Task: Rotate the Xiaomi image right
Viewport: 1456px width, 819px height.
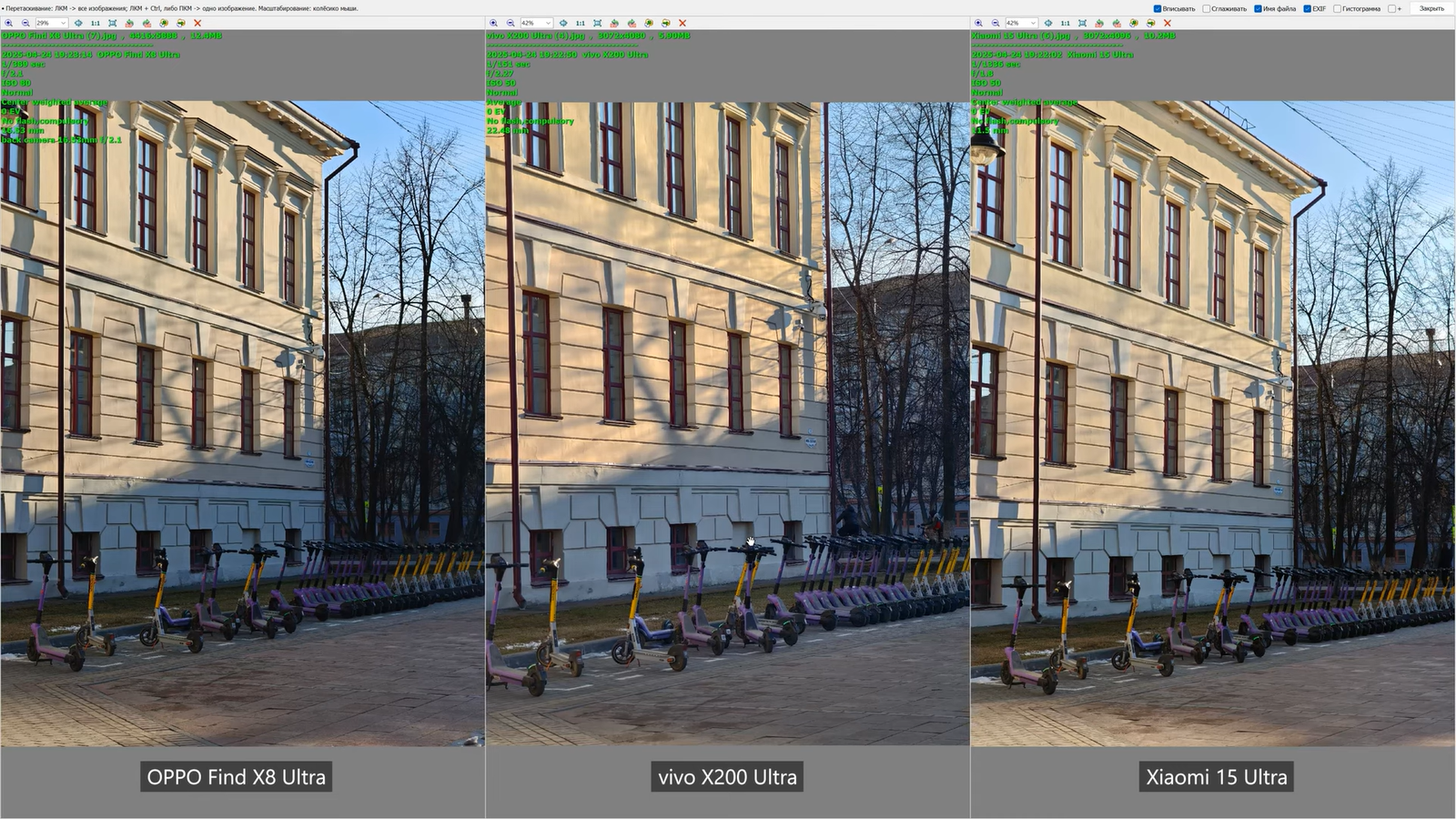Action: (x=1117, y=23)
